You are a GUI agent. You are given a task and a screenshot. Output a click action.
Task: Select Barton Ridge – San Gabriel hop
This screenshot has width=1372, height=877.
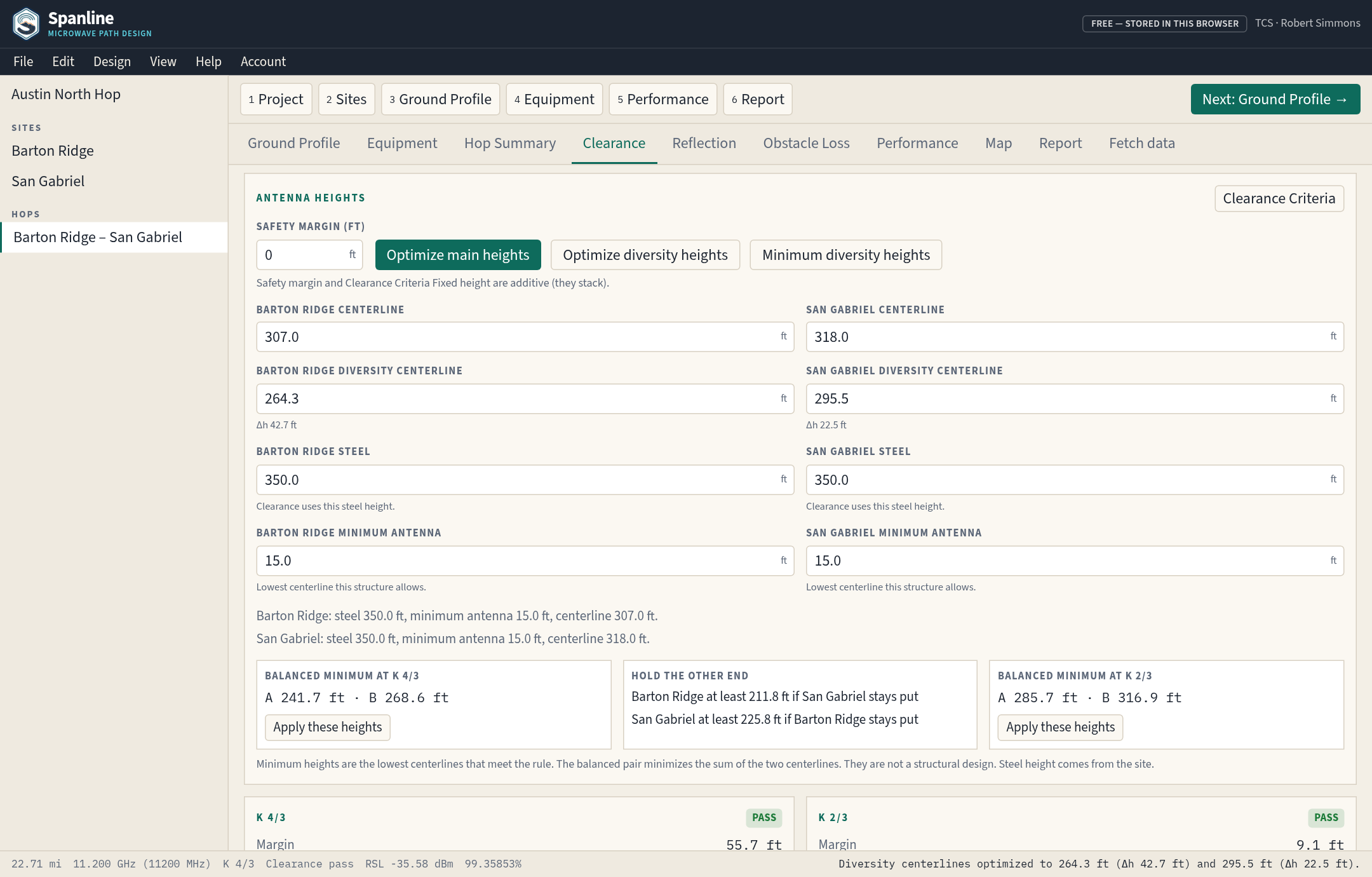pos(114,238)
